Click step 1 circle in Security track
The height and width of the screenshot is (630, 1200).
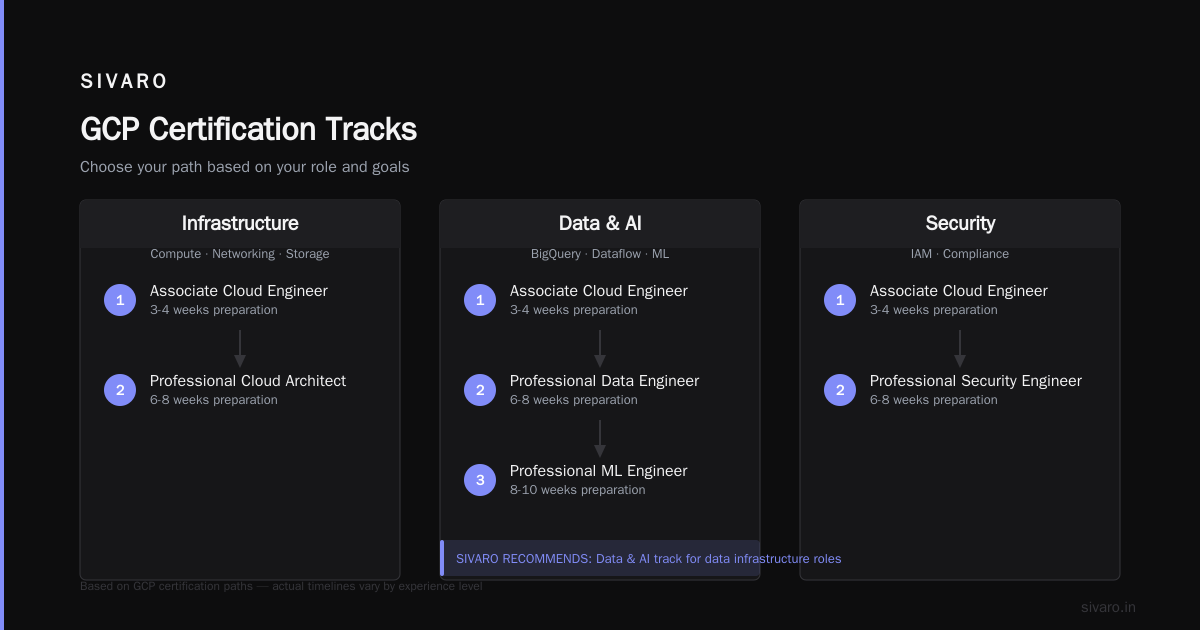click(x=840, y=300)
